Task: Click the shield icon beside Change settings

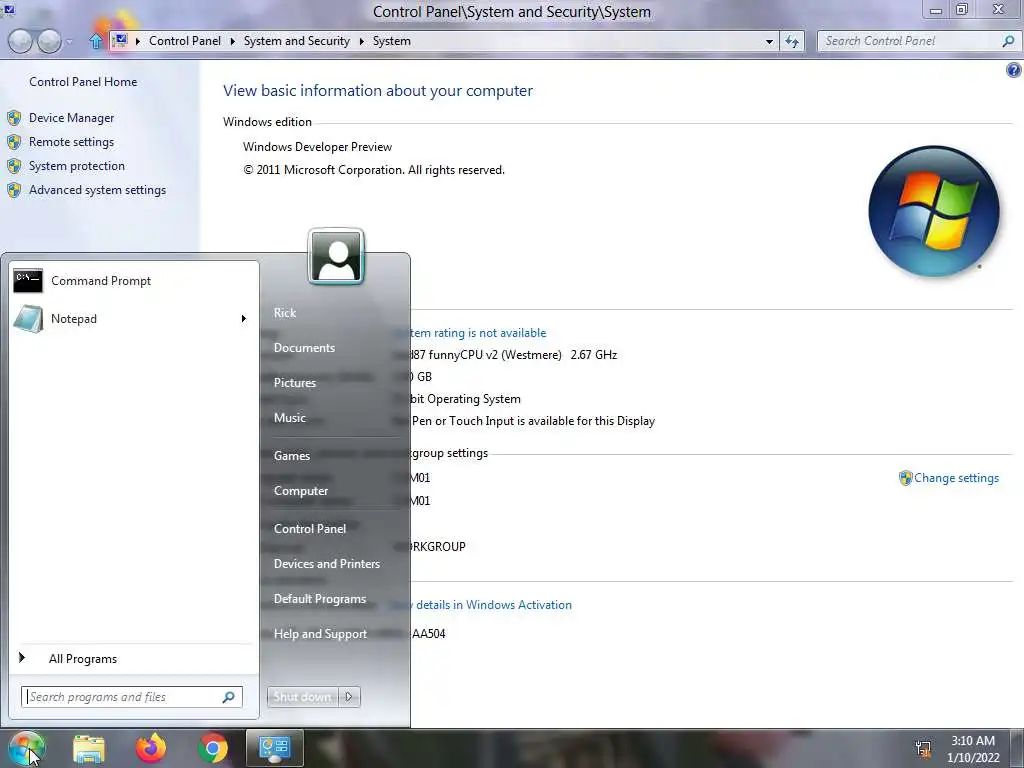Action: coord(905,478)
